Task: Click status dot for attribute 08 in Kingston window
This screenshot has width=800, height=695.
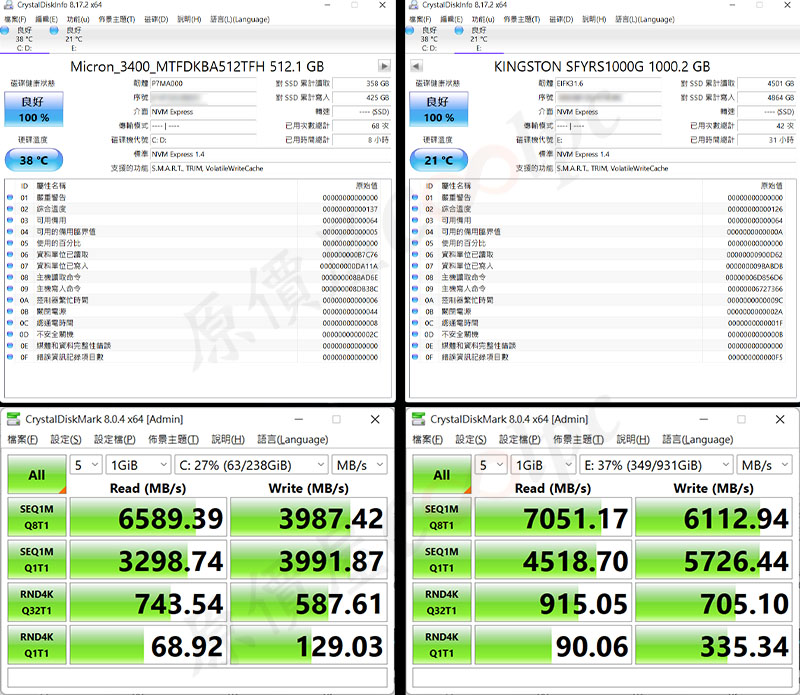Action: 415,277
